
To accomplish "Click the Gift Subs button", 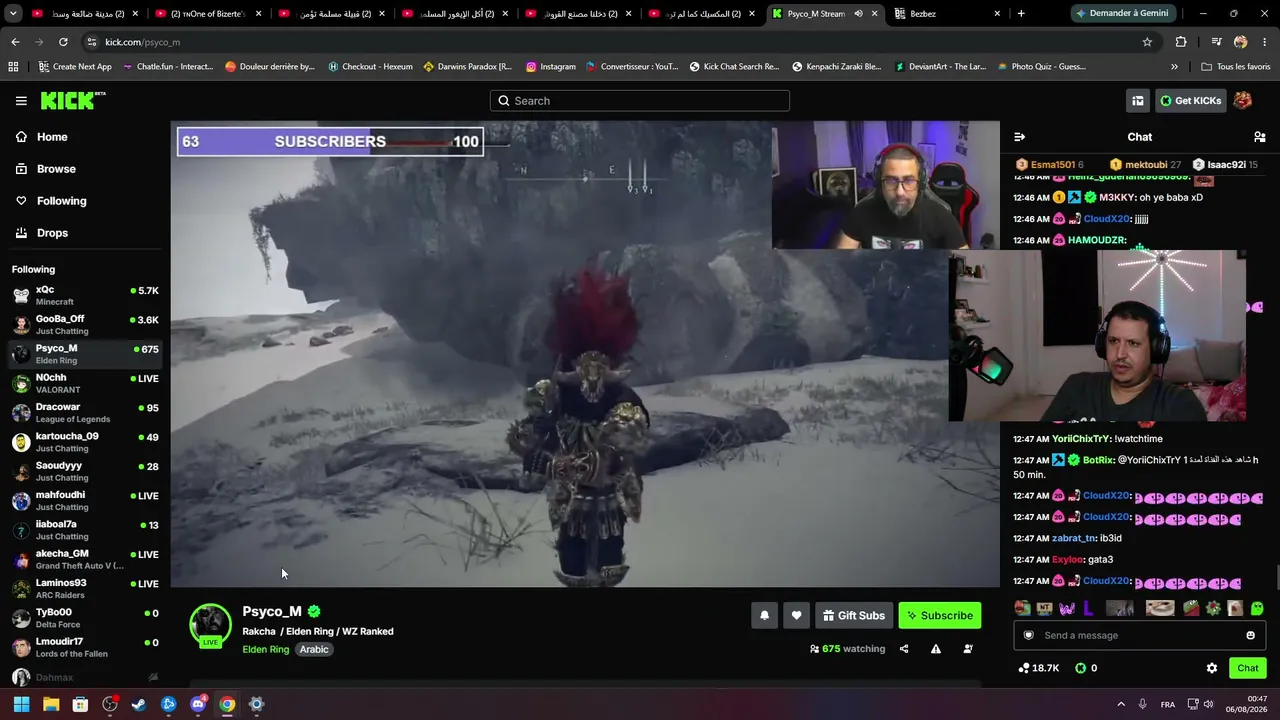I will coord(853,616).
